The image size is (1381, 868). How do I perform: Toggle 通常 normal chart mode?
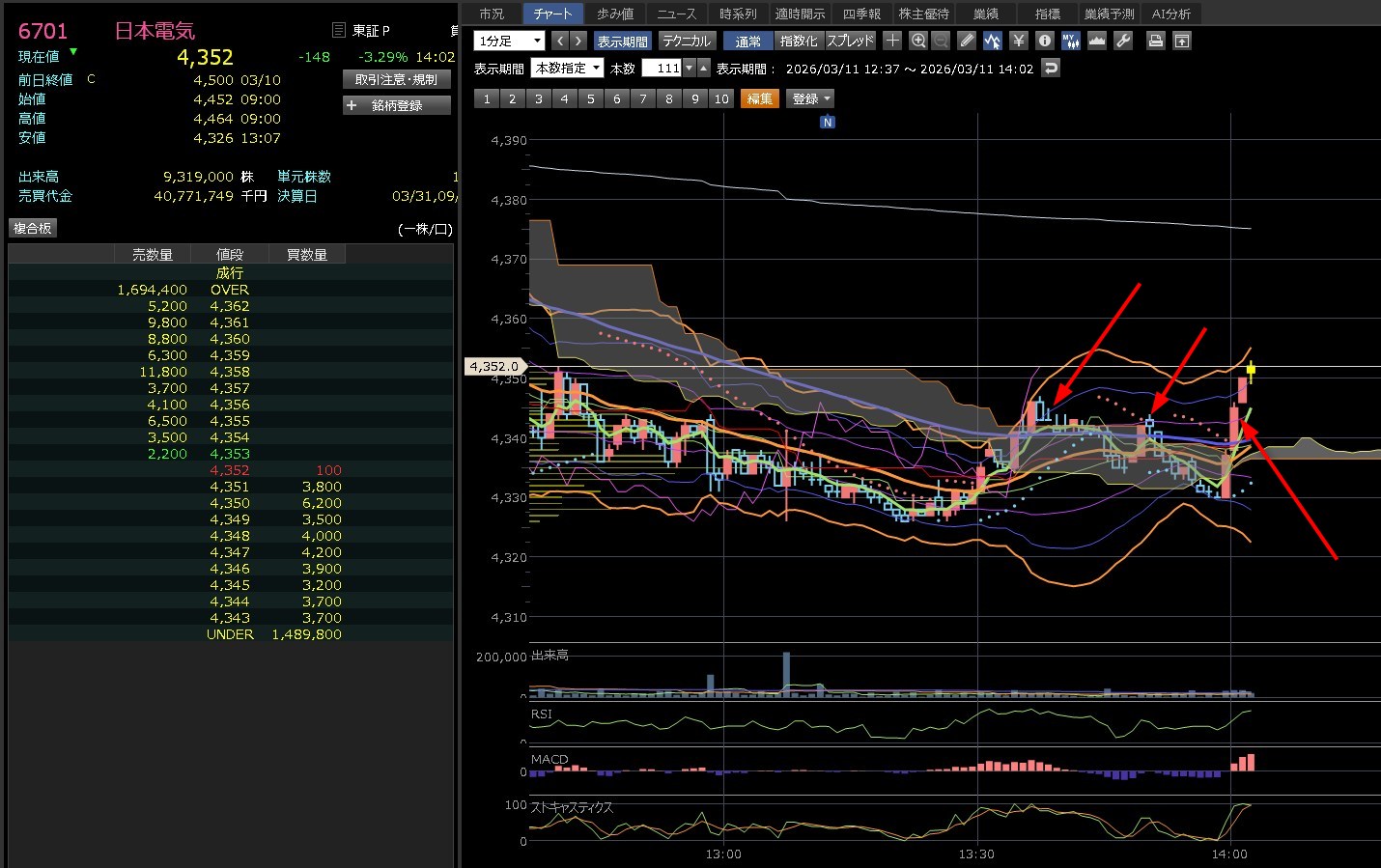point(747,42)
